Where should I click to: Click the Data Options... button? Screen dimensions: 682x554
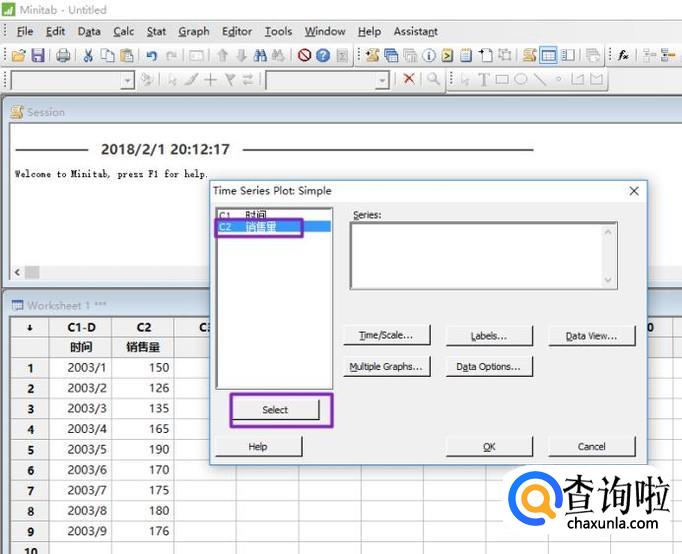(x=489, y=367)
